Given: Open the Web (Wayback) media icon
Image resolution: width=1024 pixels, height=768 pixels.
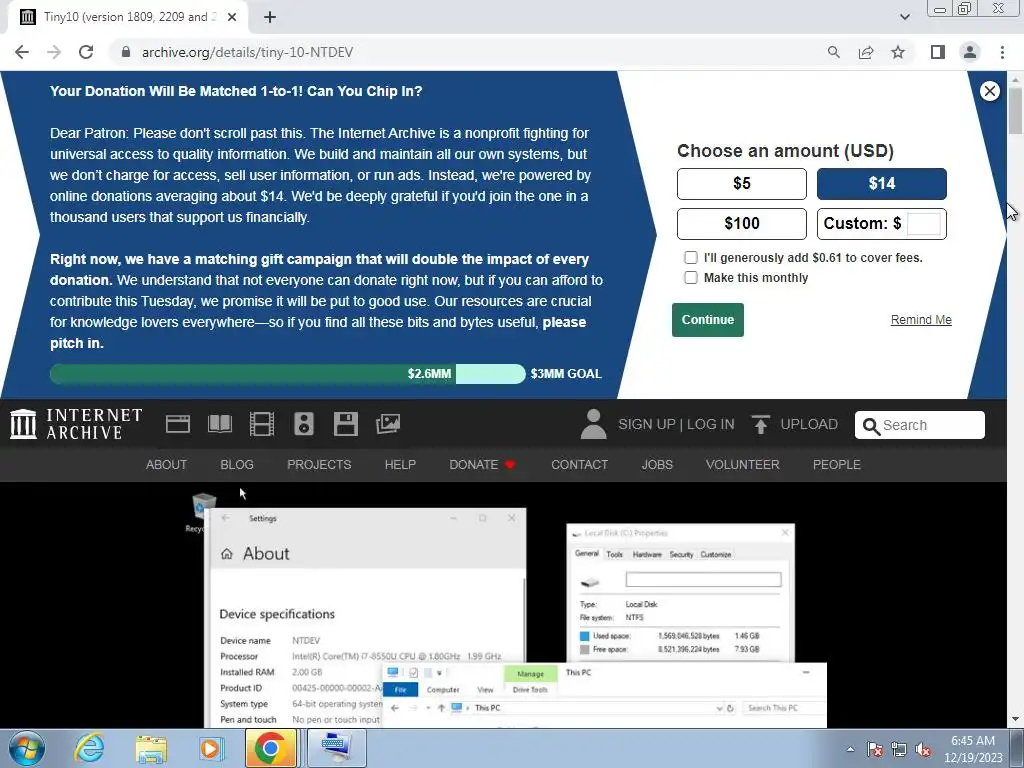Looking at the screenshot, I should (x=178, y=424).
